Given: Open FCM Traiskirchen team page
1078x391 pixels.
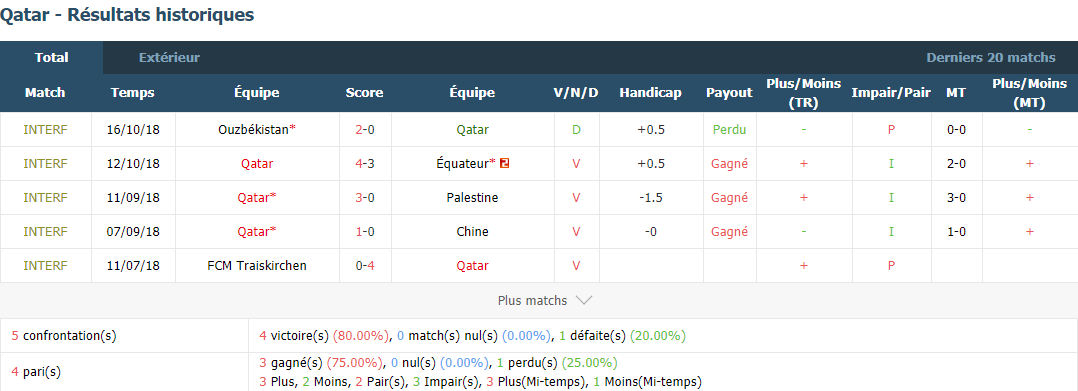Looking at the screenshot, I should pos(256,265).
